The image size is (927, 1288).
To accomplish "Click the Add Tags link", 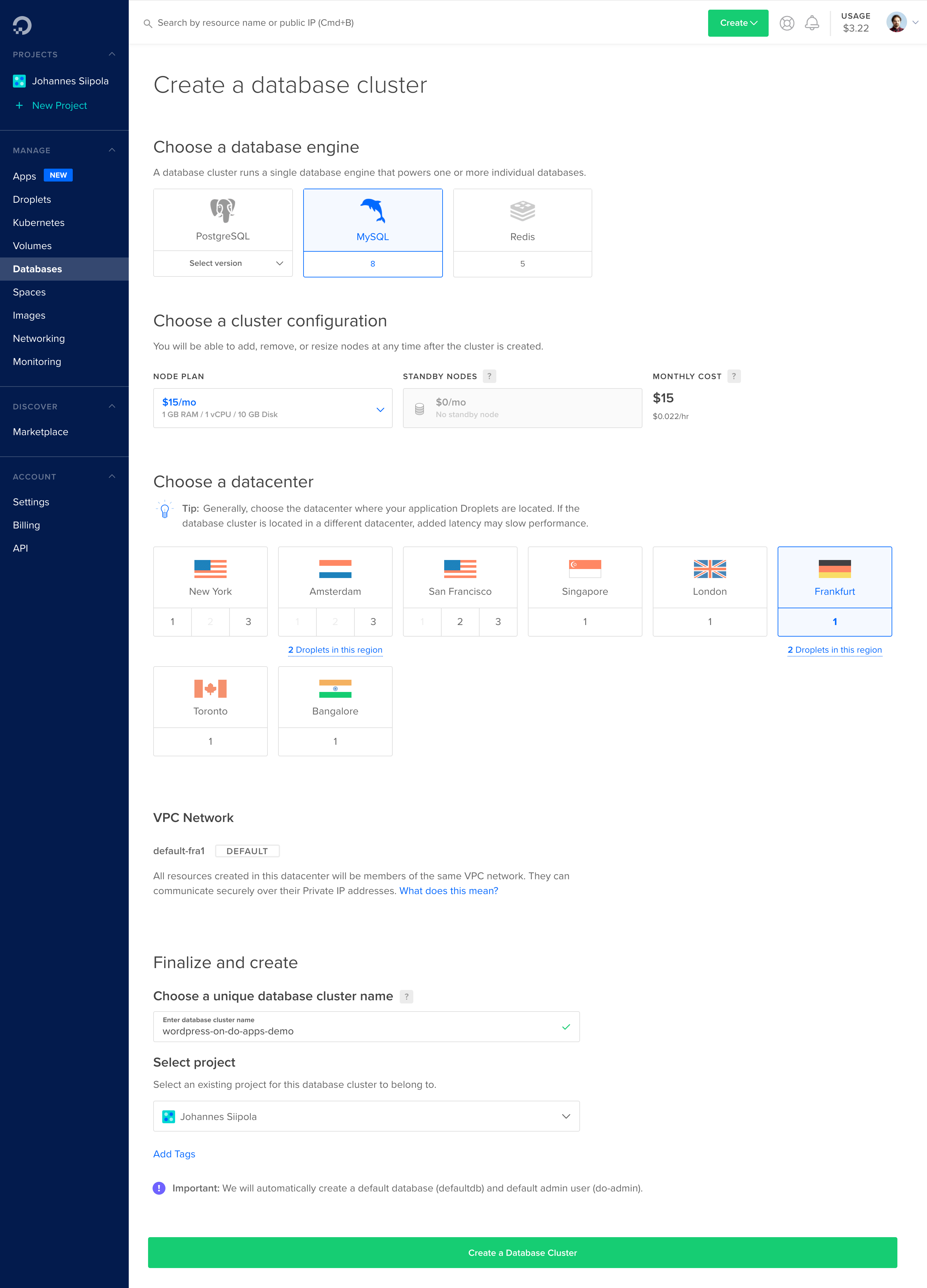I will coord(174,1154).
